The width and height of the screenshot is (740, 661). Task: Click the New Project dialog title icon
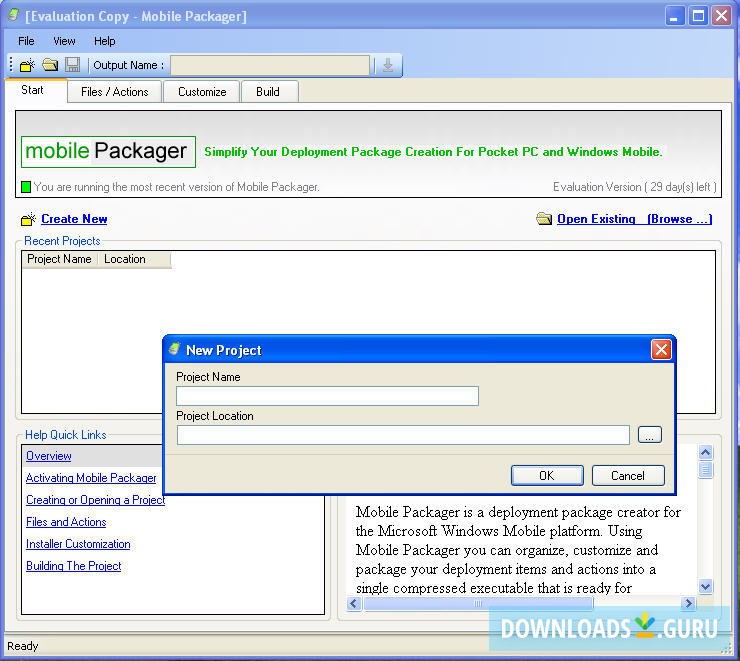pyautogui.click(x=174, y=349)
